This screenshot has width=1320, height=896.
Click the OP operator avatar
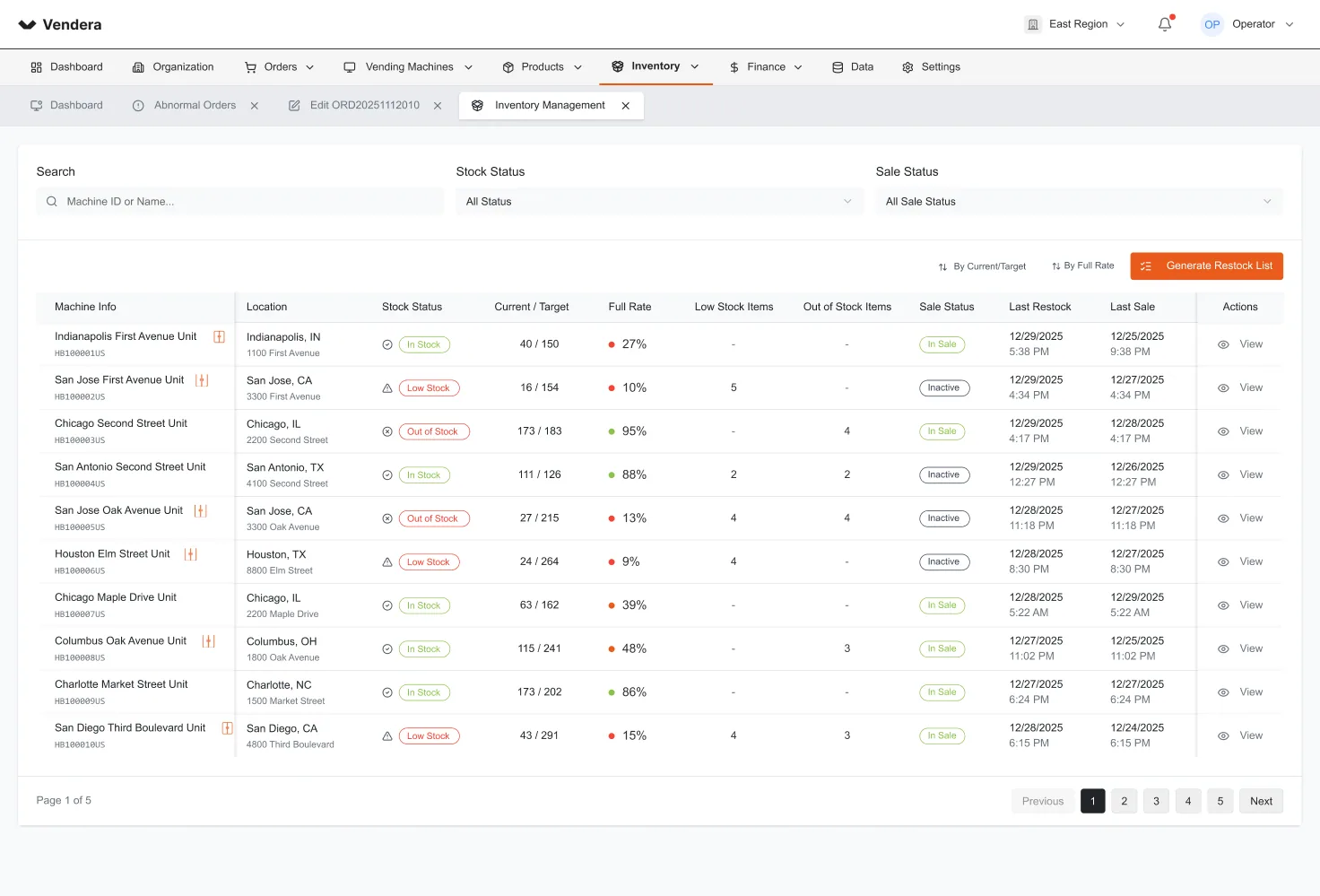(1211, 24)
